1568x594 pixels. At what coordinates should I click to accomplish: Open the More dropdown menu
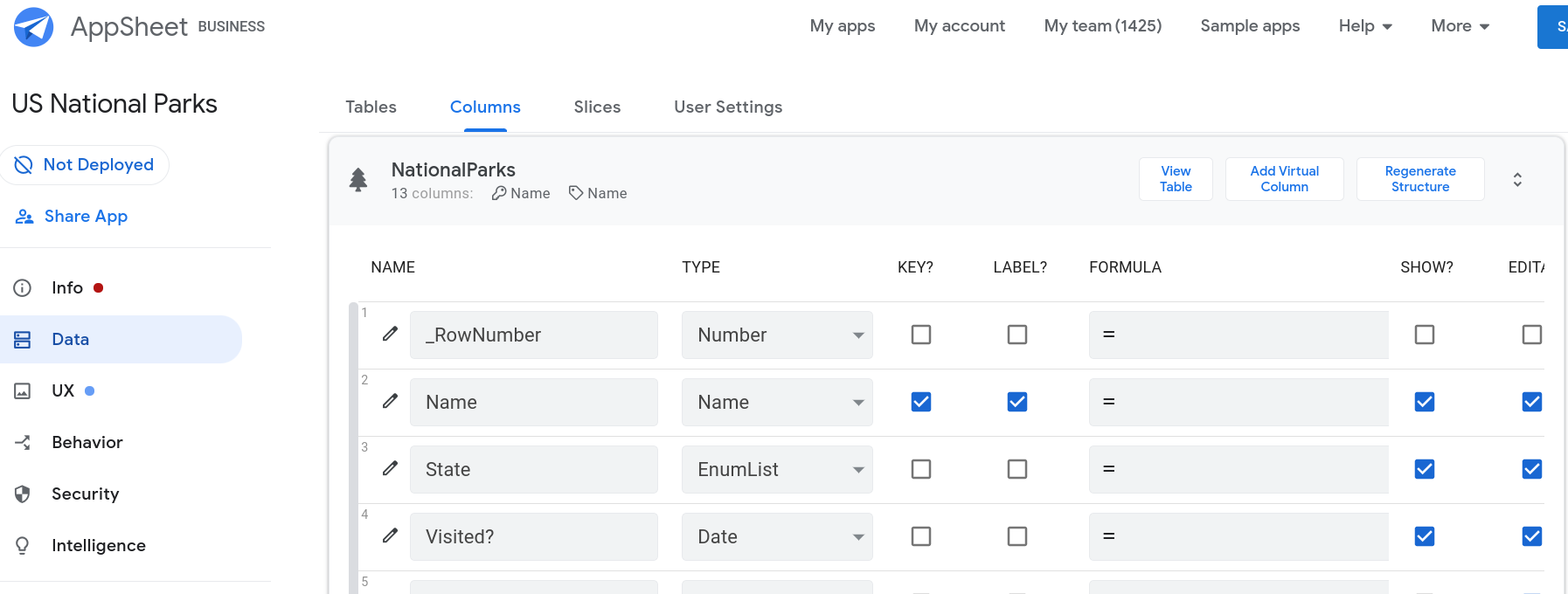[1460, 26]
